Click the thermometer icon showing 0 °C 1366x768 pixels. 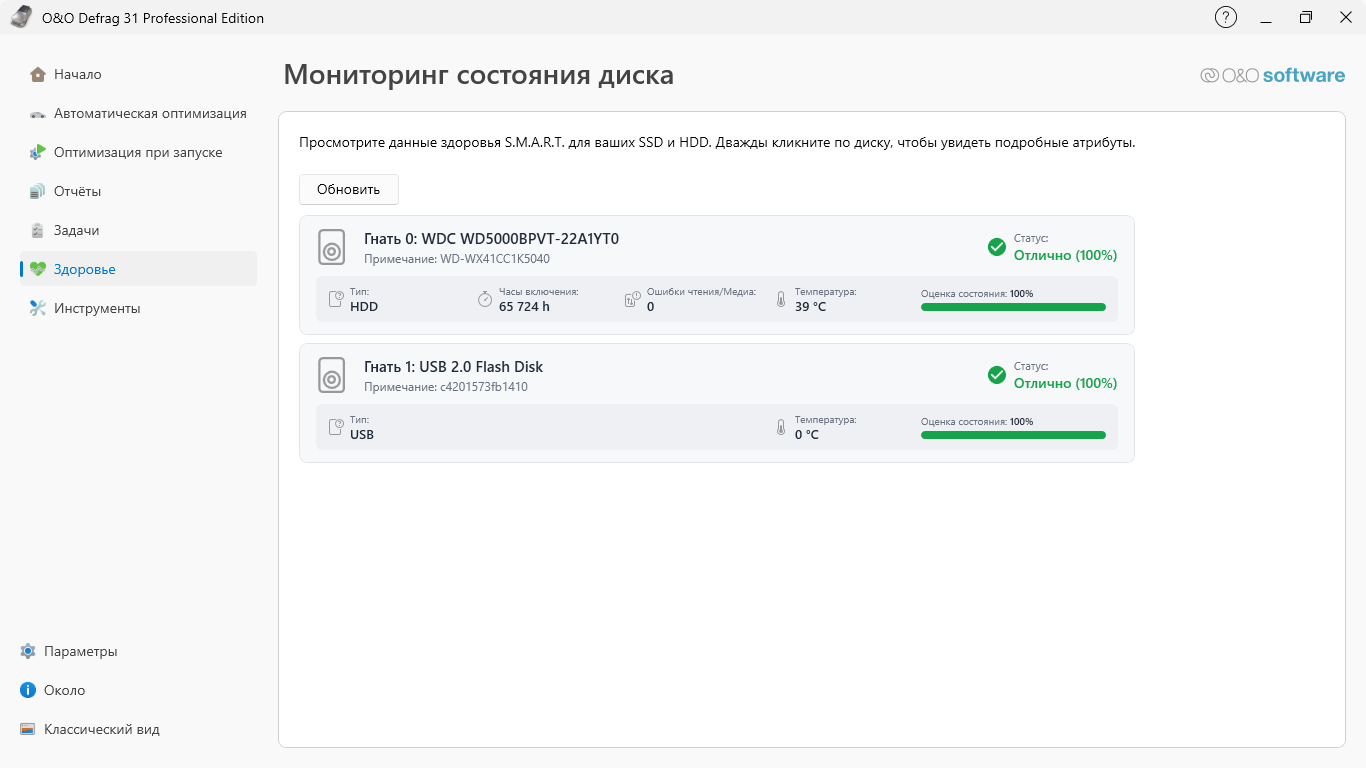coord(781,427)
